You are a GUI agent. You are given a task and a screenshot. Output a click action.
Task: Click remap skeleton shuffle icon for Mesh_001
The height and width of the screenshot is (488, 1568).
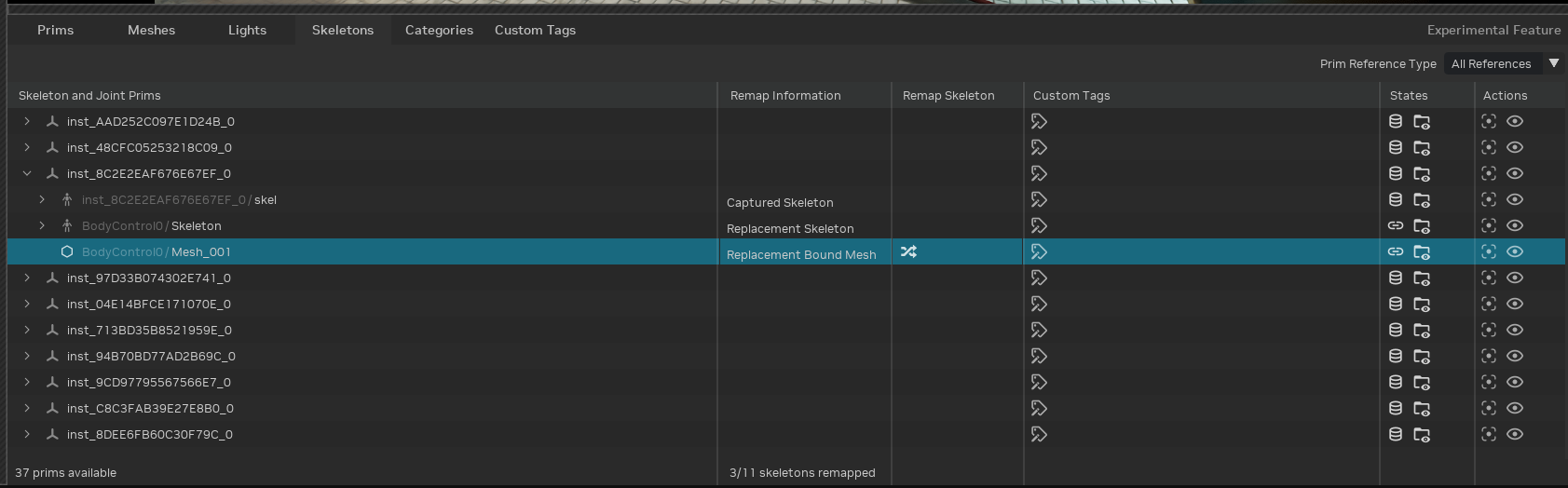pyautogui.click(x=908, y=251)
